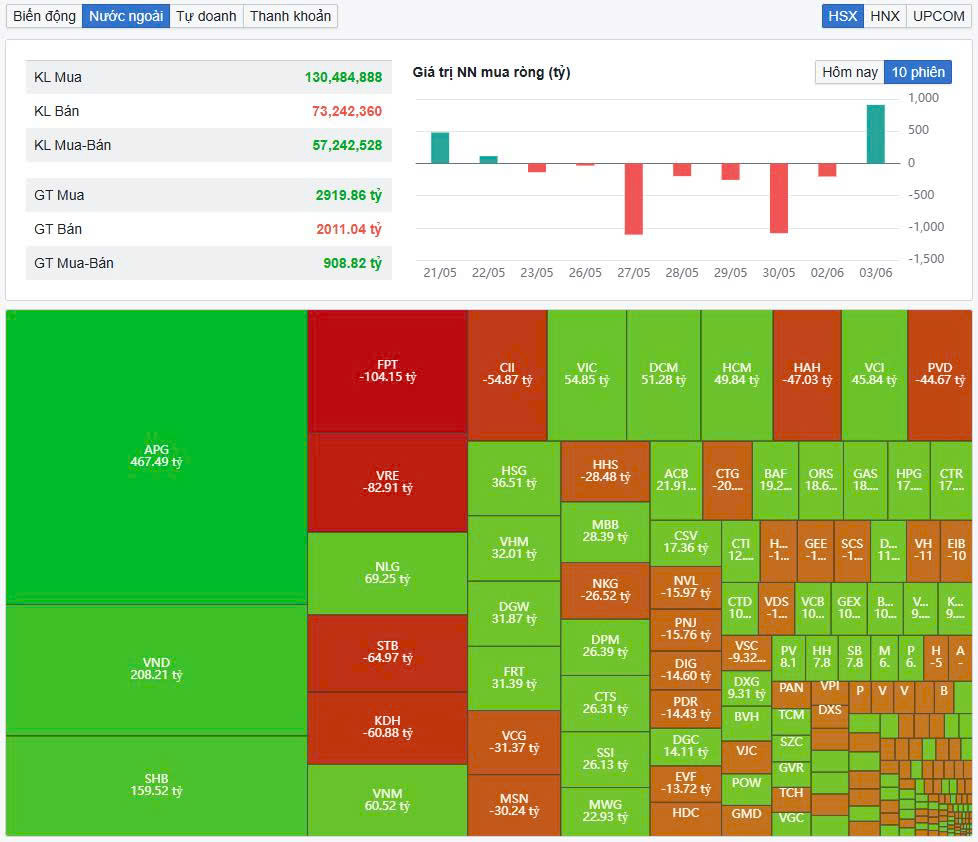Select the GMD treemap tile

pyautogui.click(x=747, y=820)
